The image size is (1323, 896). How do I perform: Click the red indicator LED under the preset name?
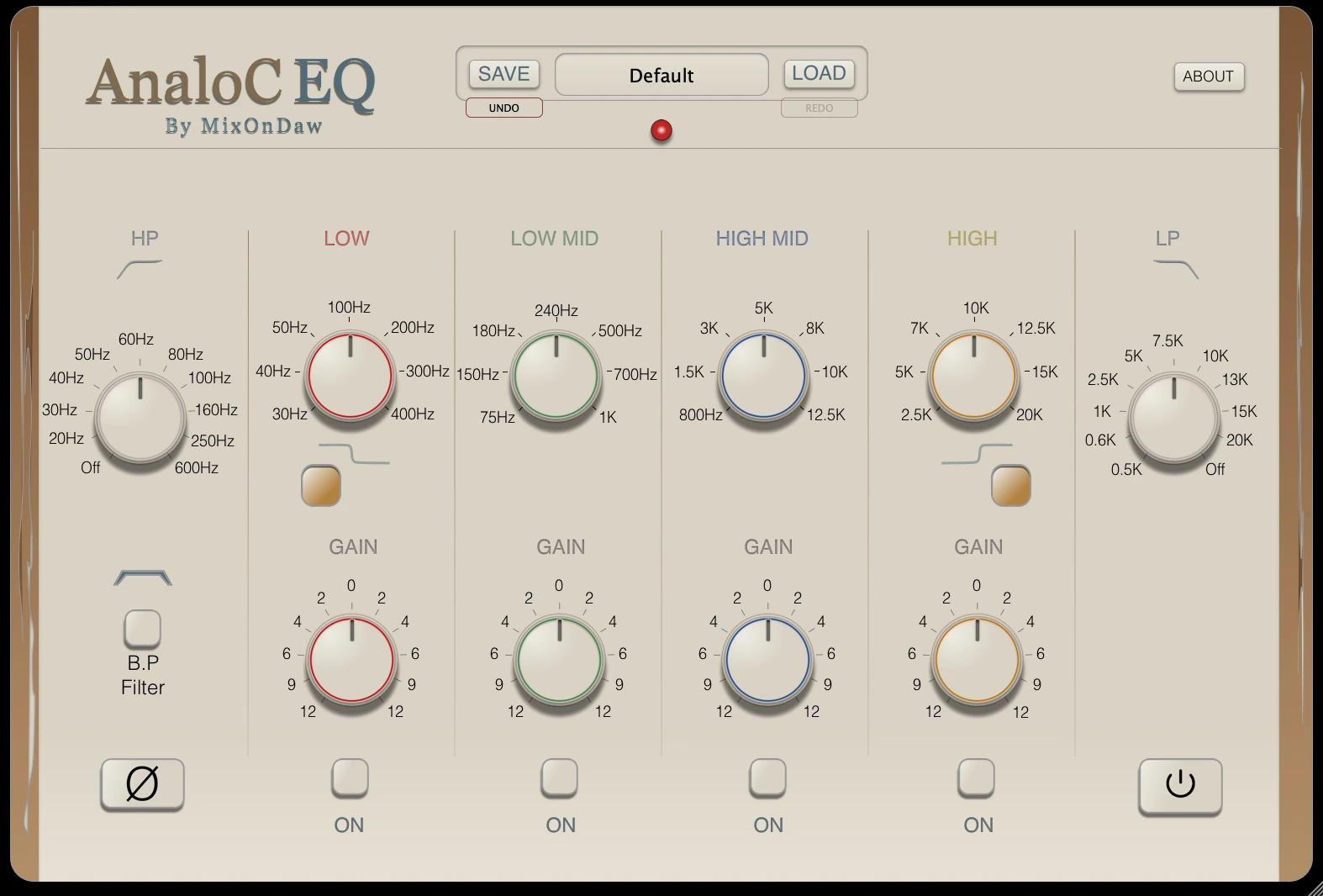pyautogui.click(x=661, y=130)
